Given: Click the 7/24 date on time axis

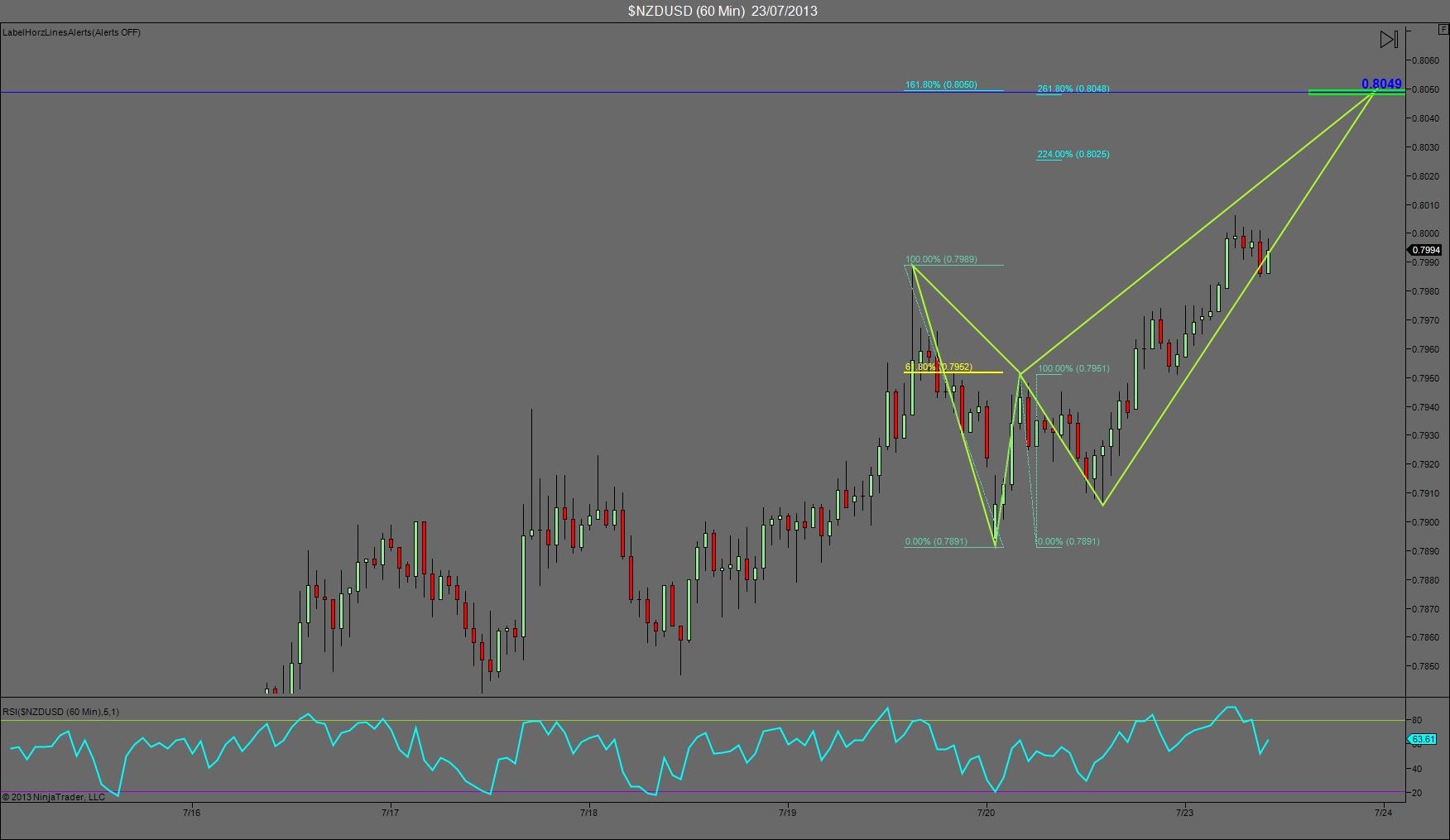Looking at the screenshot, I should pyautogui.click(x=1383, y=813).
